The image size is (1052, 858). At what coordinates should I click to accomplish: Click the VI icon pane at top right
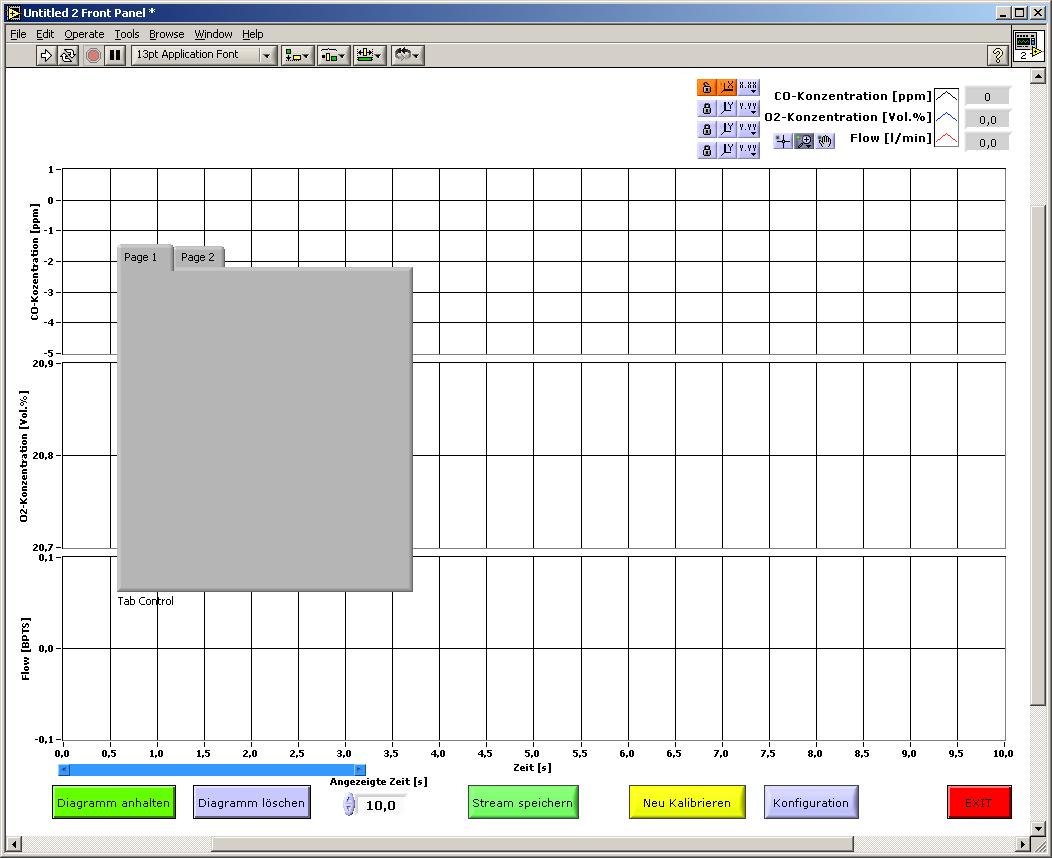(1028, 46)
